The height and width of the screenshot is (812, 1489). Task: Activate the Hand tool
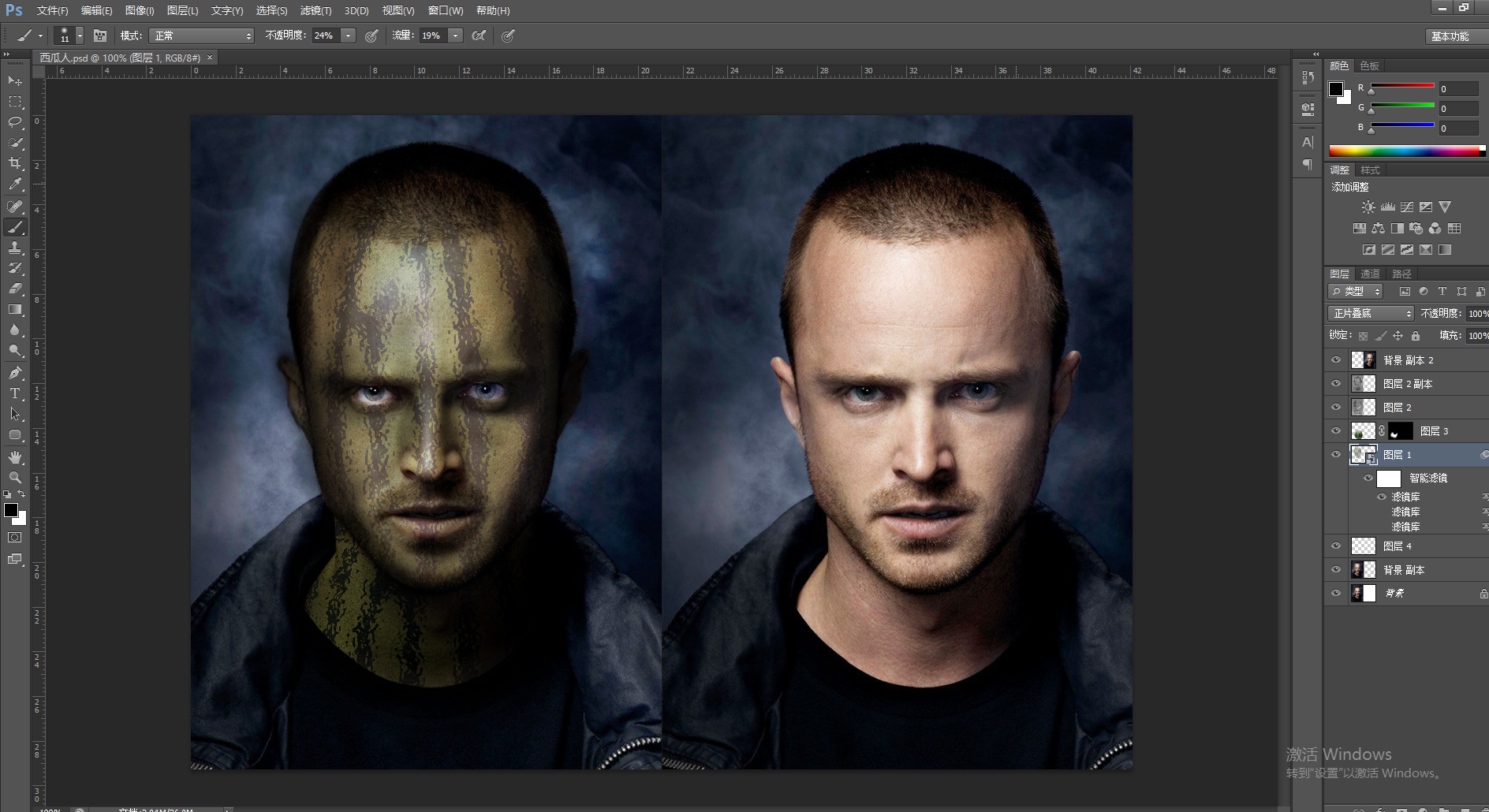click(x=15, y=457)
